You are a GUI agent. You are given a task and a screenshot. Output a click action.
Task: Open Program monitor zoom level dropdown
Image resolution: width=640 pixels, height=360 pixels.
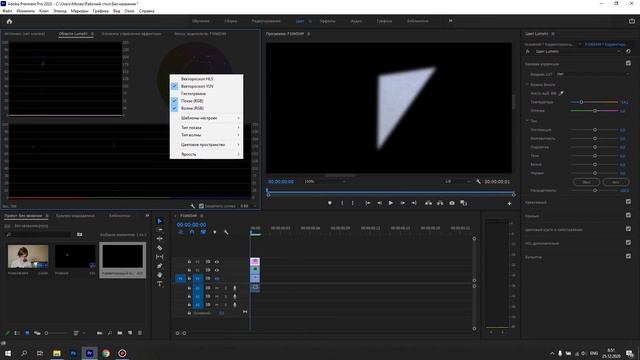click(325, 182)
